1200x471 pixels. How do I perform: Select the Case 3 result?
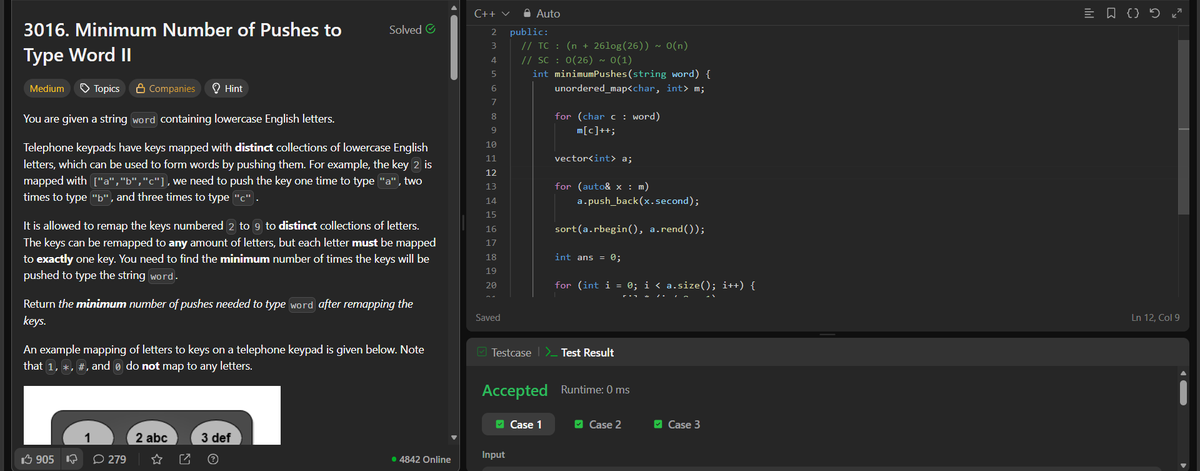[x=677, y=425]
